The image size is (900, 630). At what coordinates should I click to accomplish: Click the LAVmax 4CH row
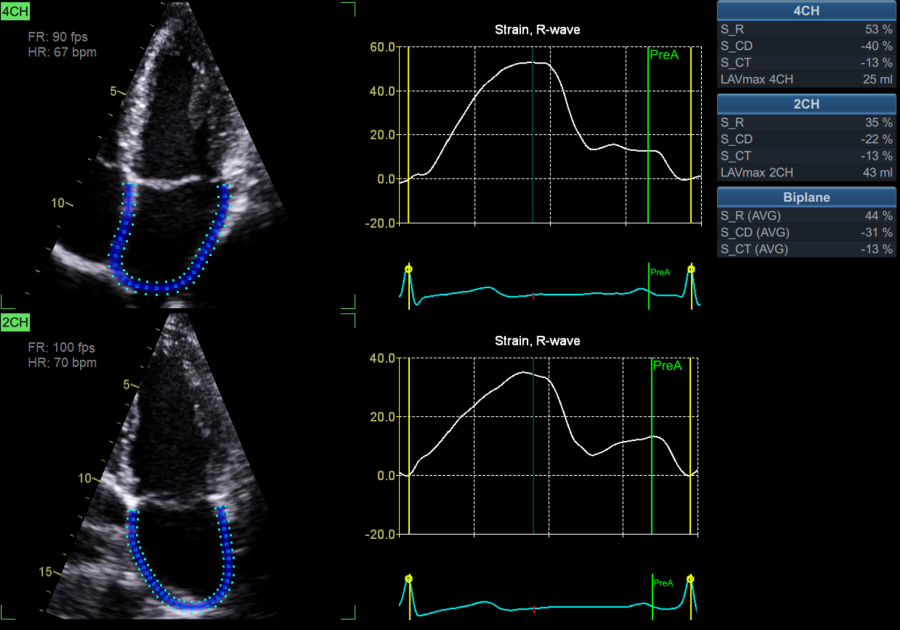(x=806, y=79)
